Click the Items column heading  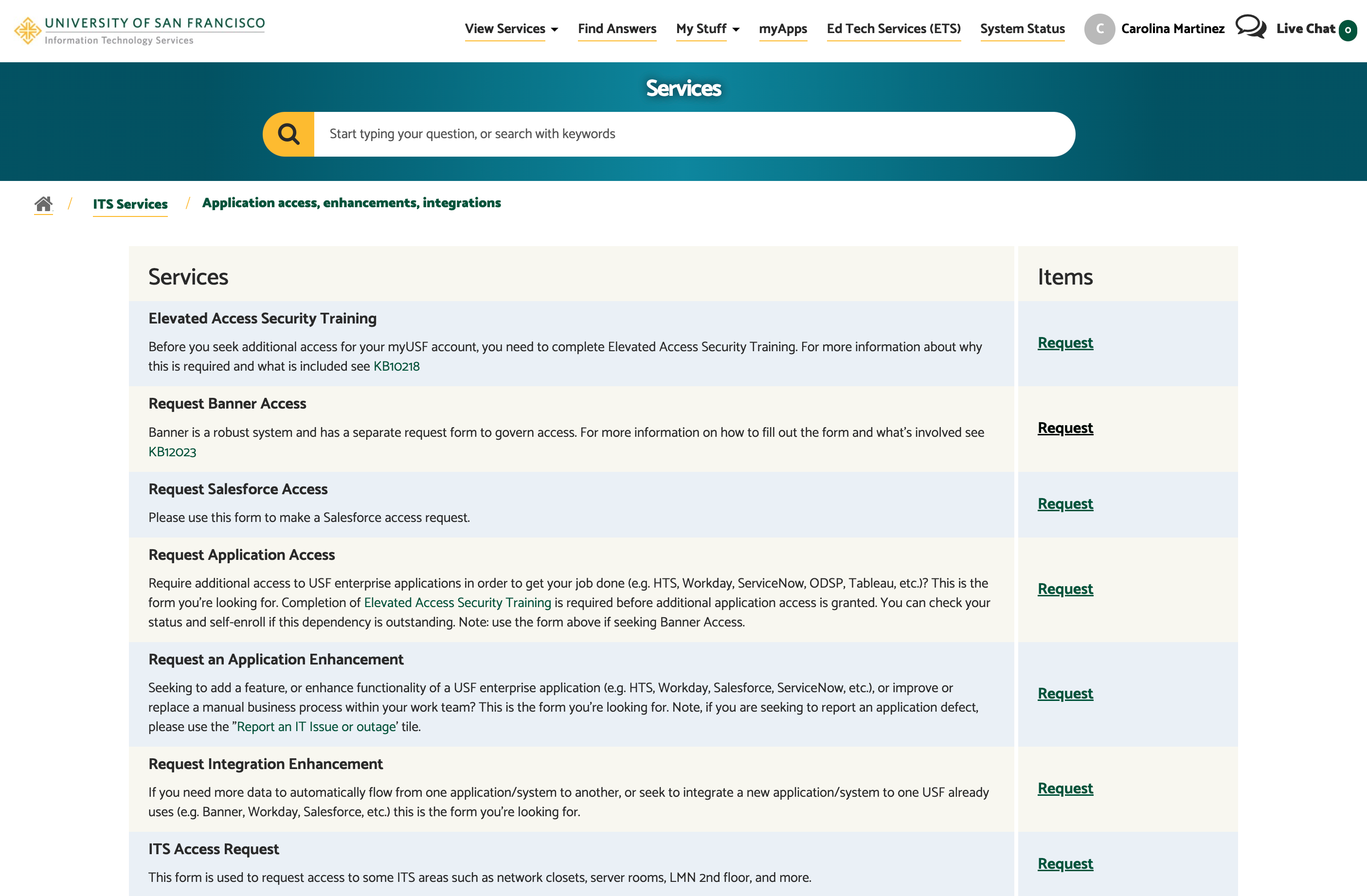point(1065,276)
